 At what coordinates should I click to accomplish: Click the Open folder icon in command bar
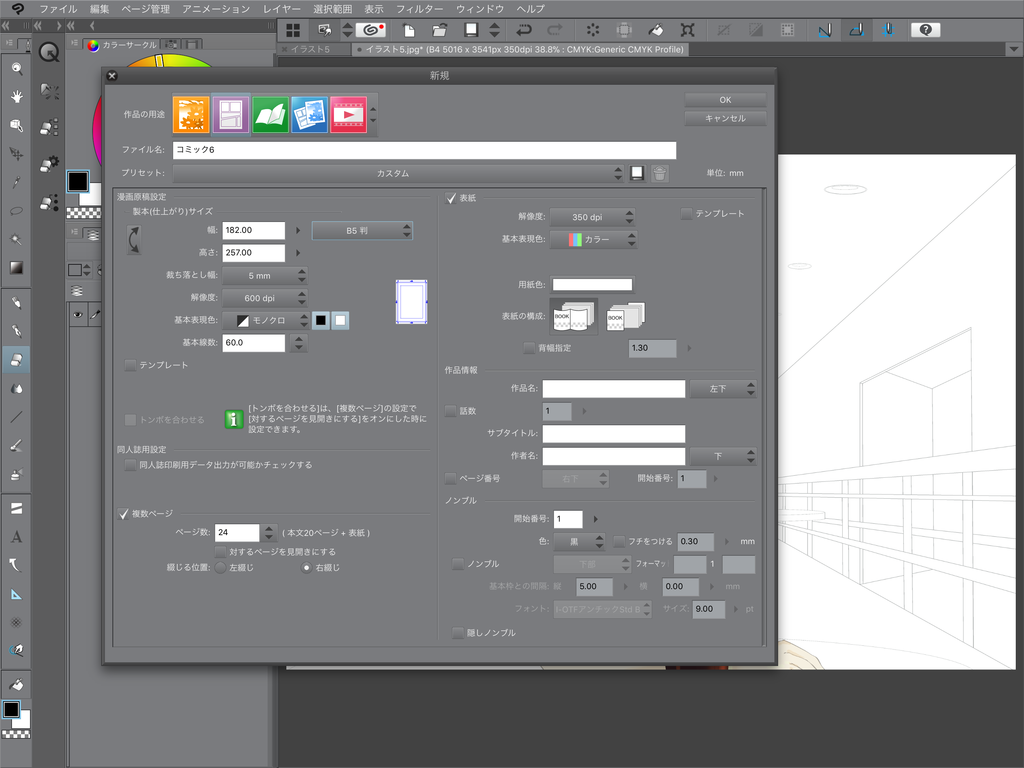pos(440,29)
